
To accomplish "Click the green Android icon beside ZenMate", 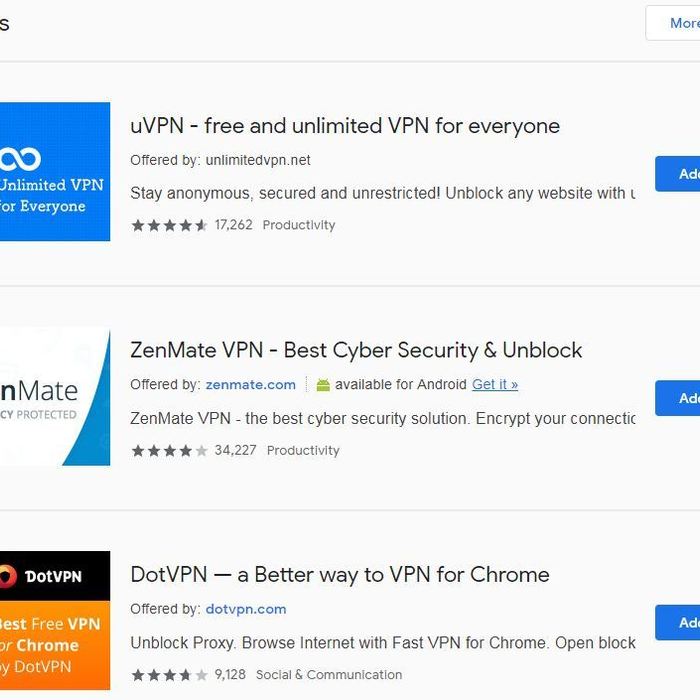I will click(x=323, y=384).
